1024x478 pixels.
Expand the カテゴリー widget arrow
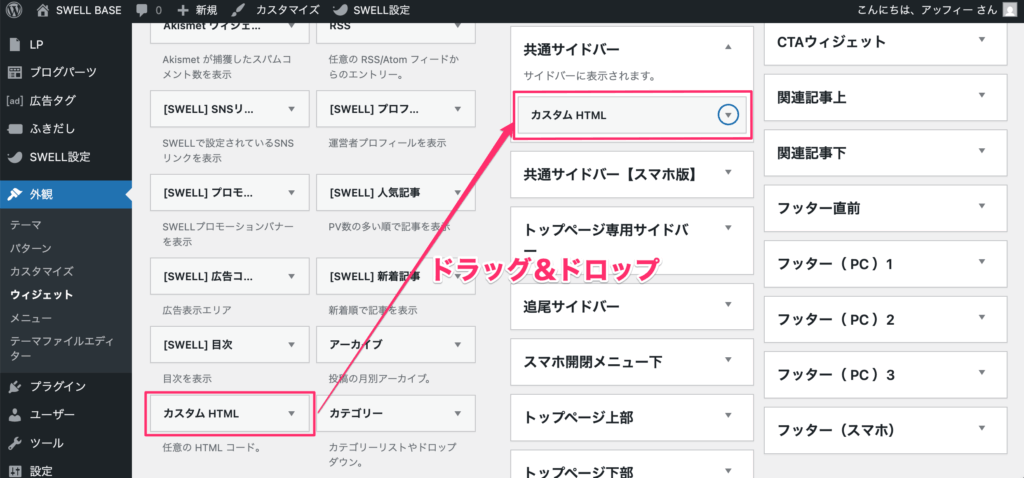[458, 413]
